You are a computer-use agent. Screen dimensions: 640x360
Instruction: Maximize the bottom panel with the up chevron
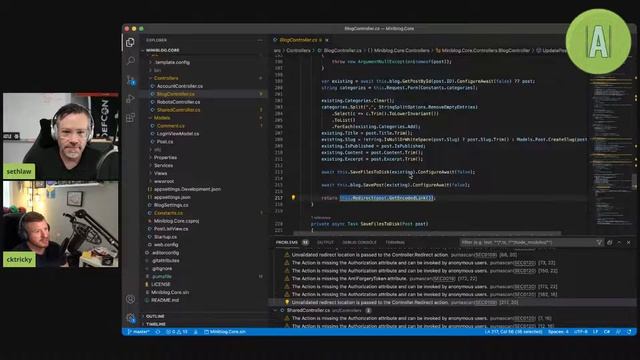tap(619, 242)
